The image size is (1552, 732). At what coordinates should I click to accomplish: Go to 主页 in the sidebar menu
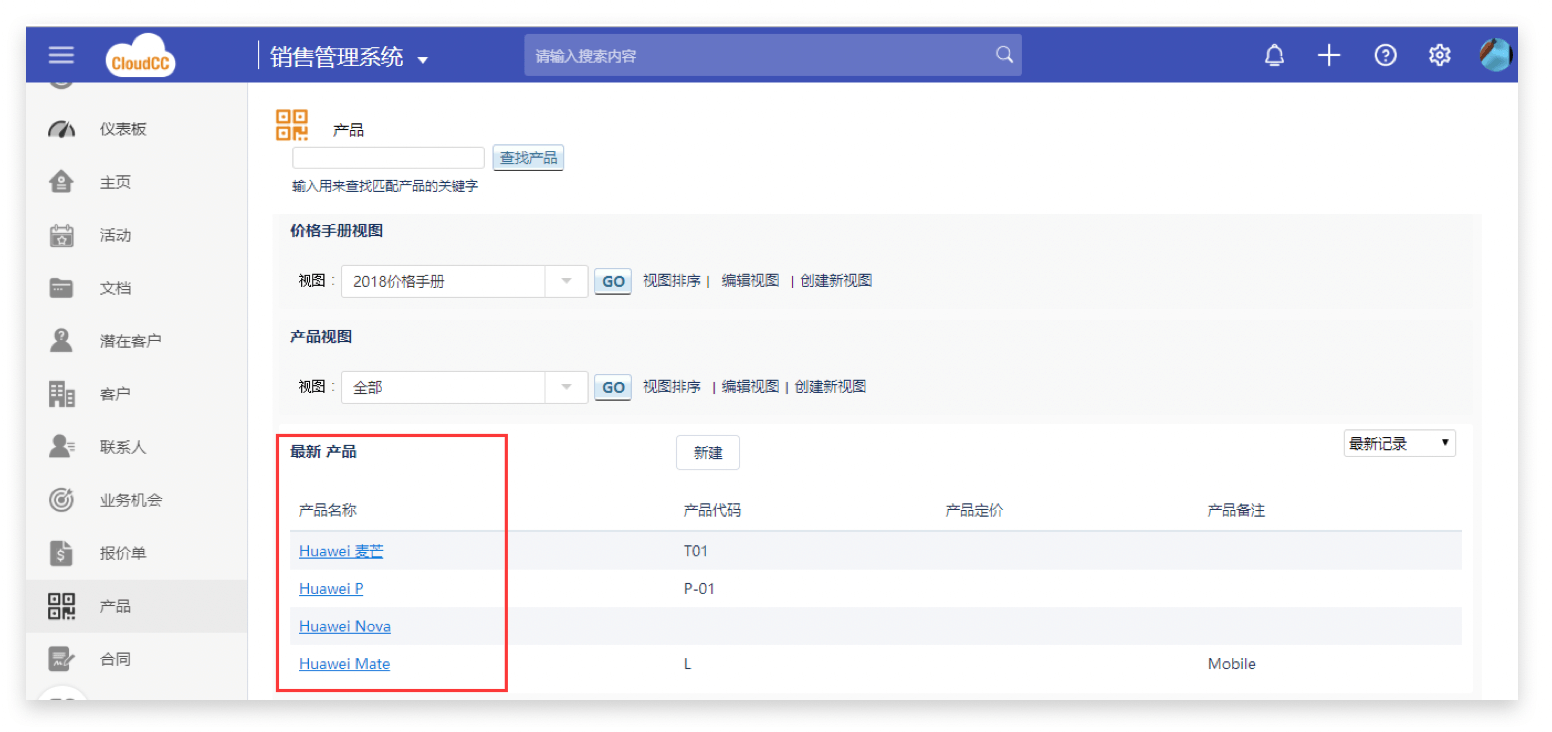(115, 182)
